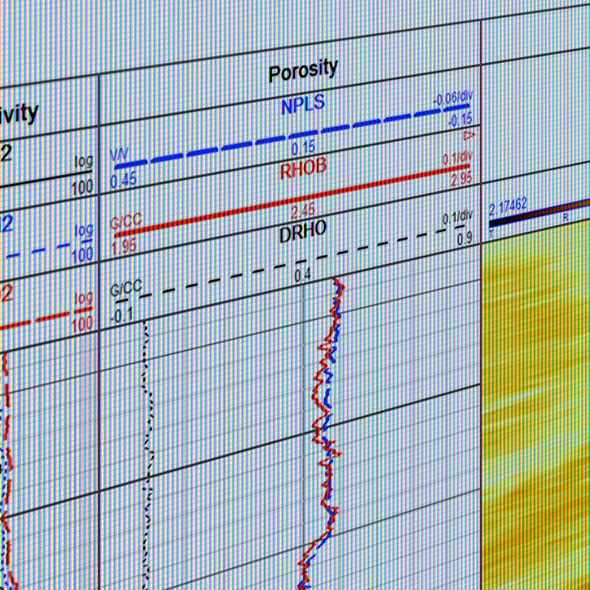Click the black log scale label
The height and width of the screenshot is (590, 590).
coord(84,161)
